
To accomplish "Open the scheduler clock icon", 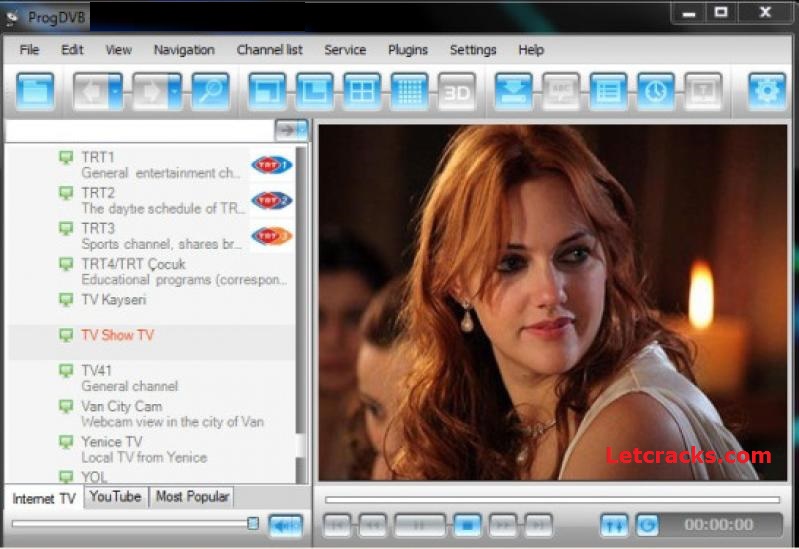I will pos(656,92).
